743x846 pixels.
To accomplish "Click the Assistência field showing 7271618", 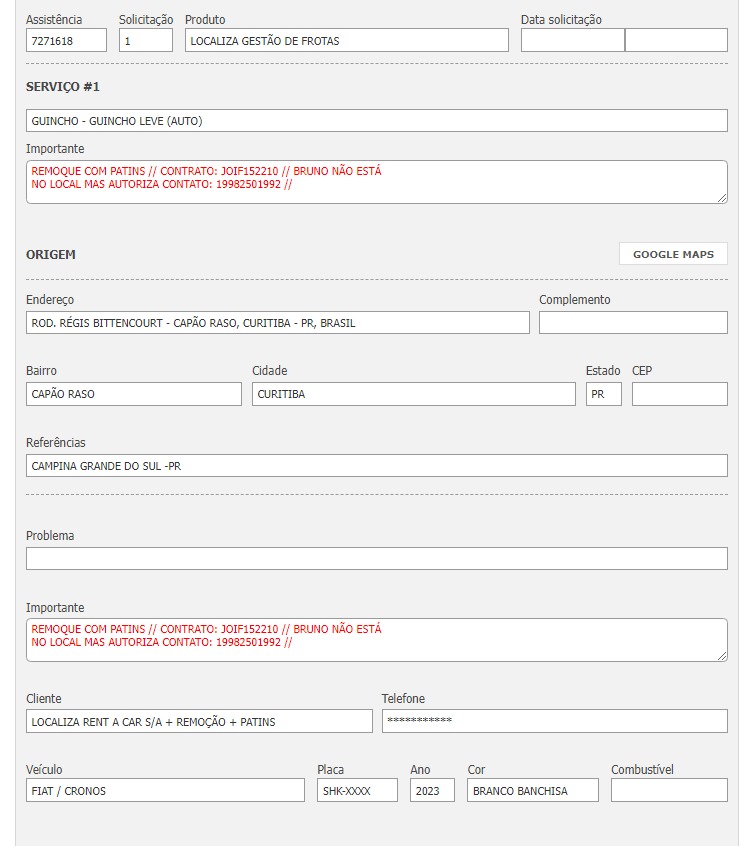I will click(66, 41).
